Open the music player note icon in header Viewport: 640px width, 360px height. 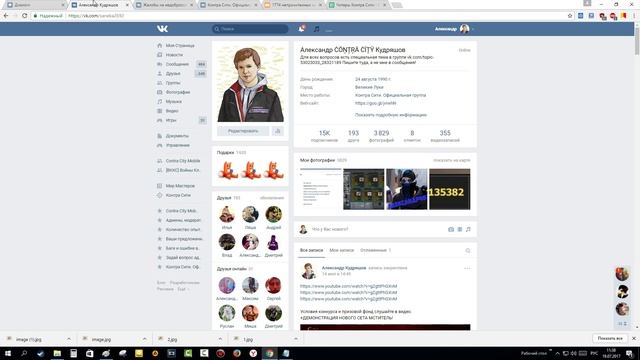pyautogui.click(x=316, y=29)
